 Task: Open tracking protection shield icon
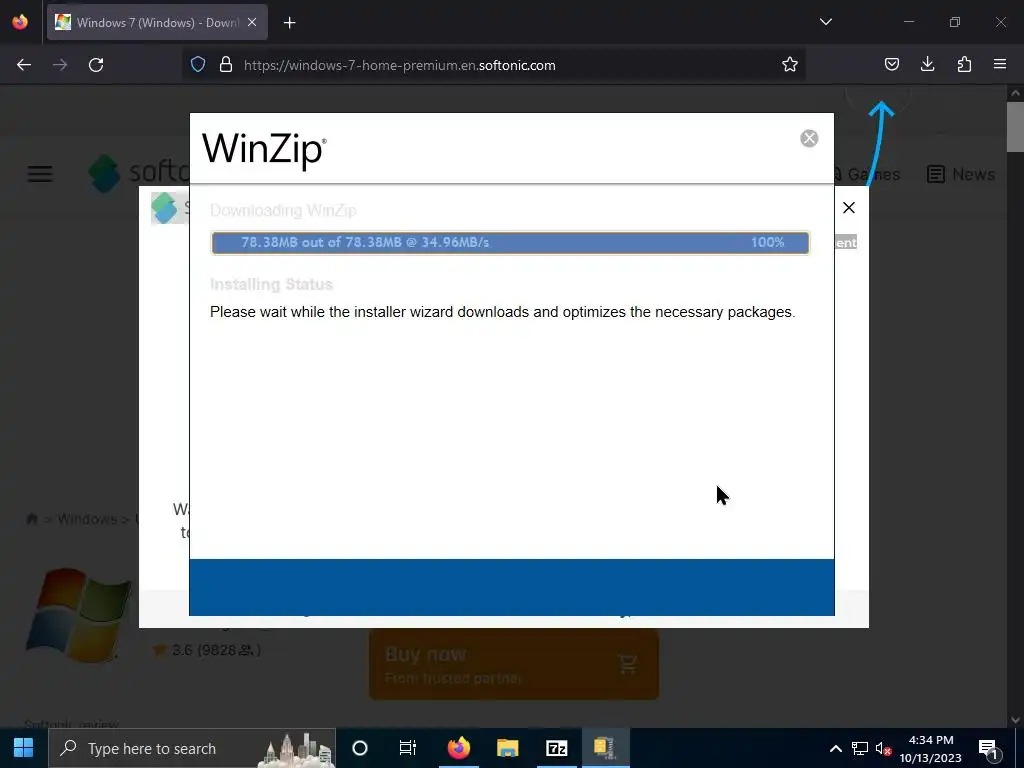[198, 65]
